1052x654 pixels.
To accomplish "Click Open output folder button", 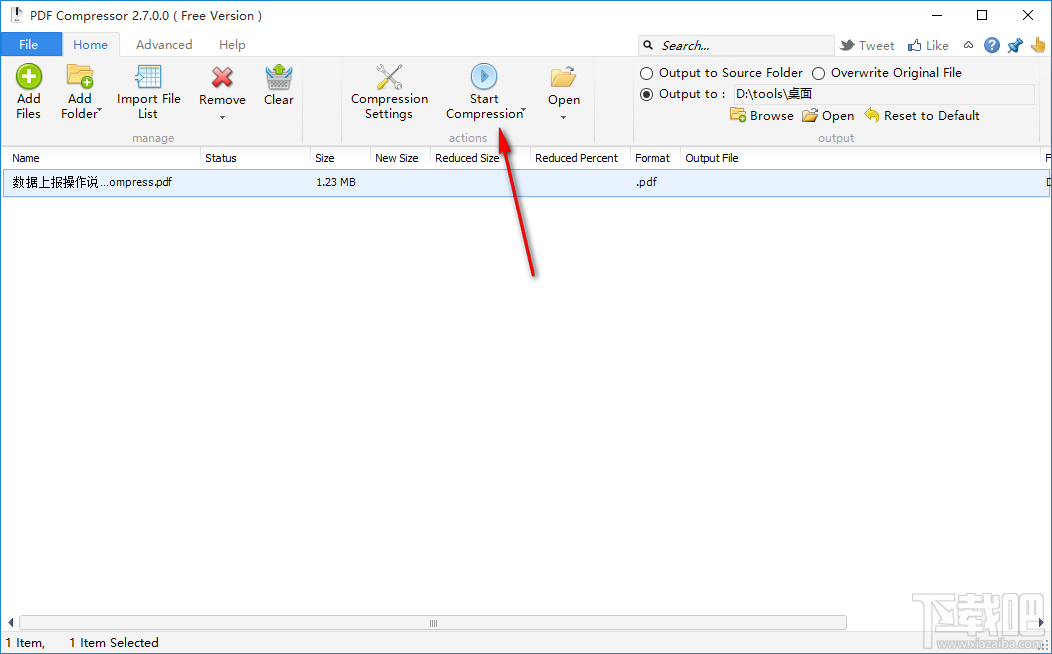I will pos(828,115).
